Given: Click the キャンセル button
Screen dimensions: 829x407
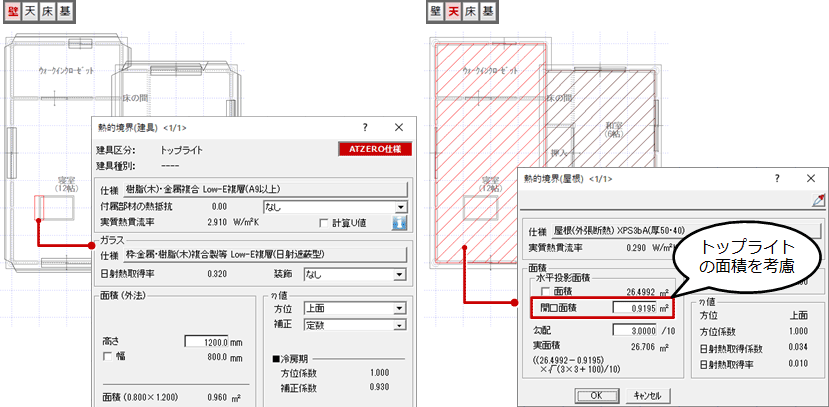Looking at the screenshot, I should click(649, 395).
